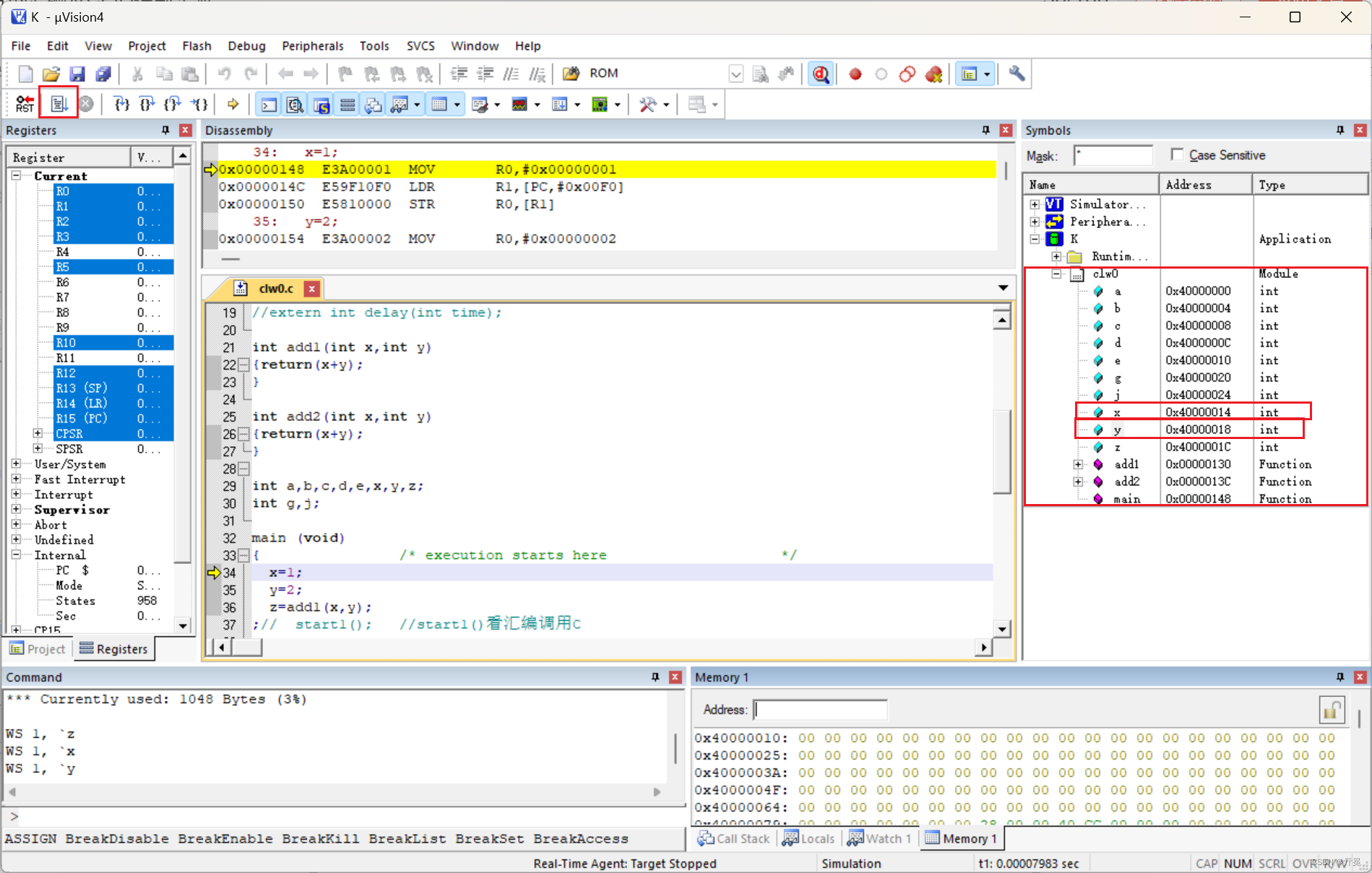The image size is (1372, 873).
Task: Close the Command panel
Action: [676, 677]
